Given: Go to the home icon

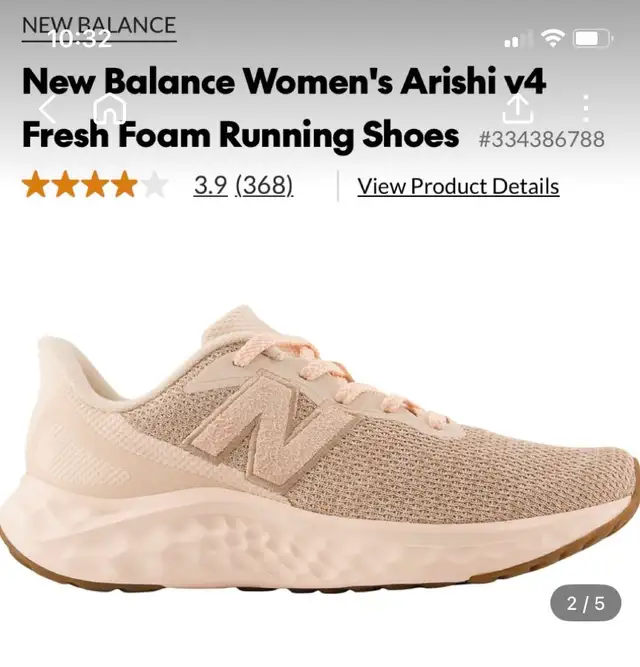Looking at the screenshot, I should coord(109,108).
